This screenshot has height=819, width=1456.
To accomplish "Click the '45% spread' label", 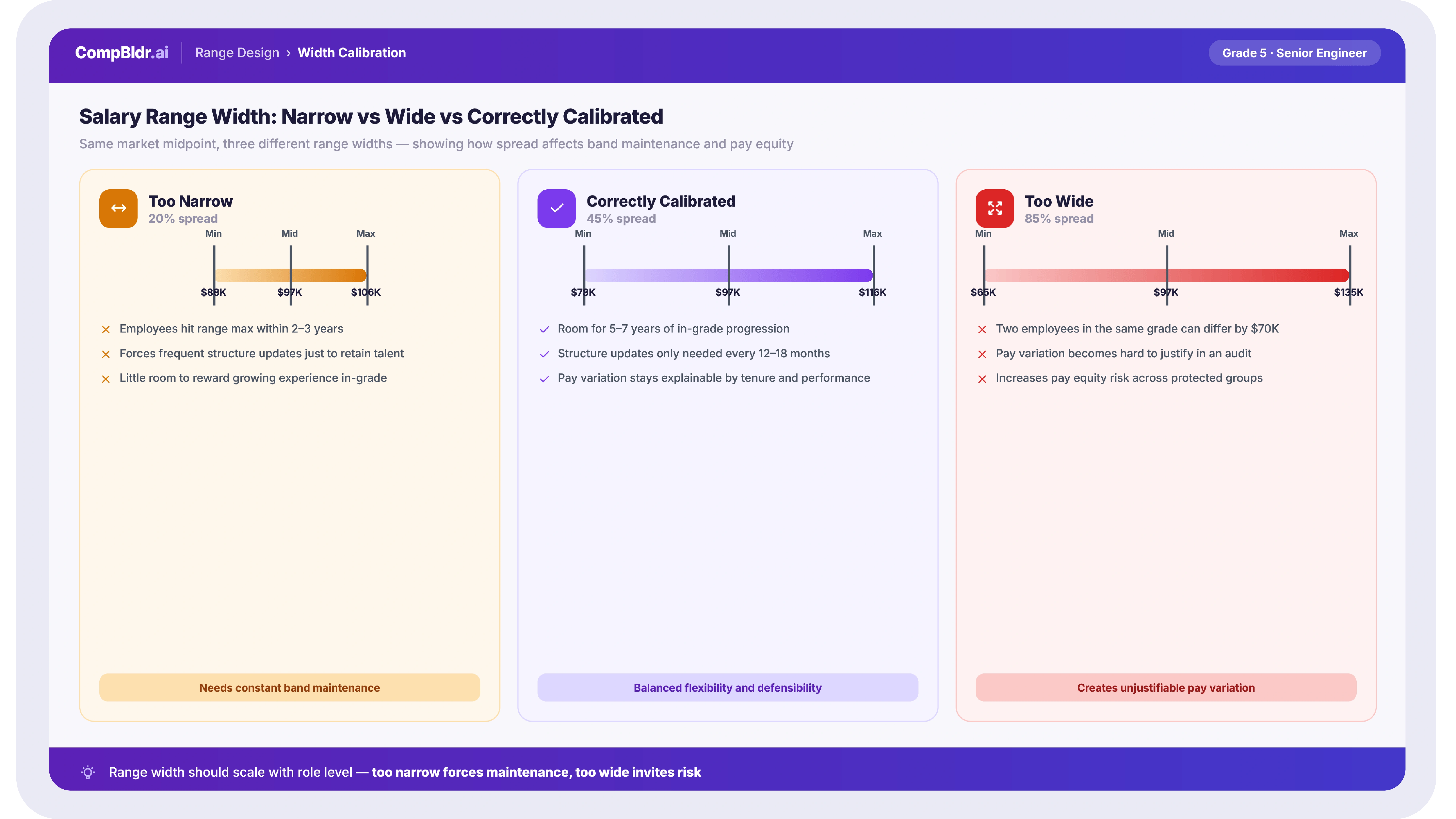I will coord(621,219).
